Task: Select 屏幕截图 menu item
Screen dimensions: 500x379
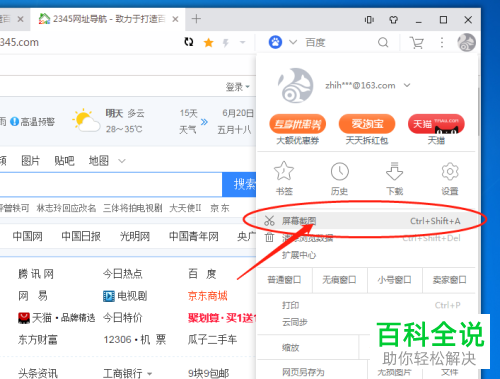Action: (366, 221)
